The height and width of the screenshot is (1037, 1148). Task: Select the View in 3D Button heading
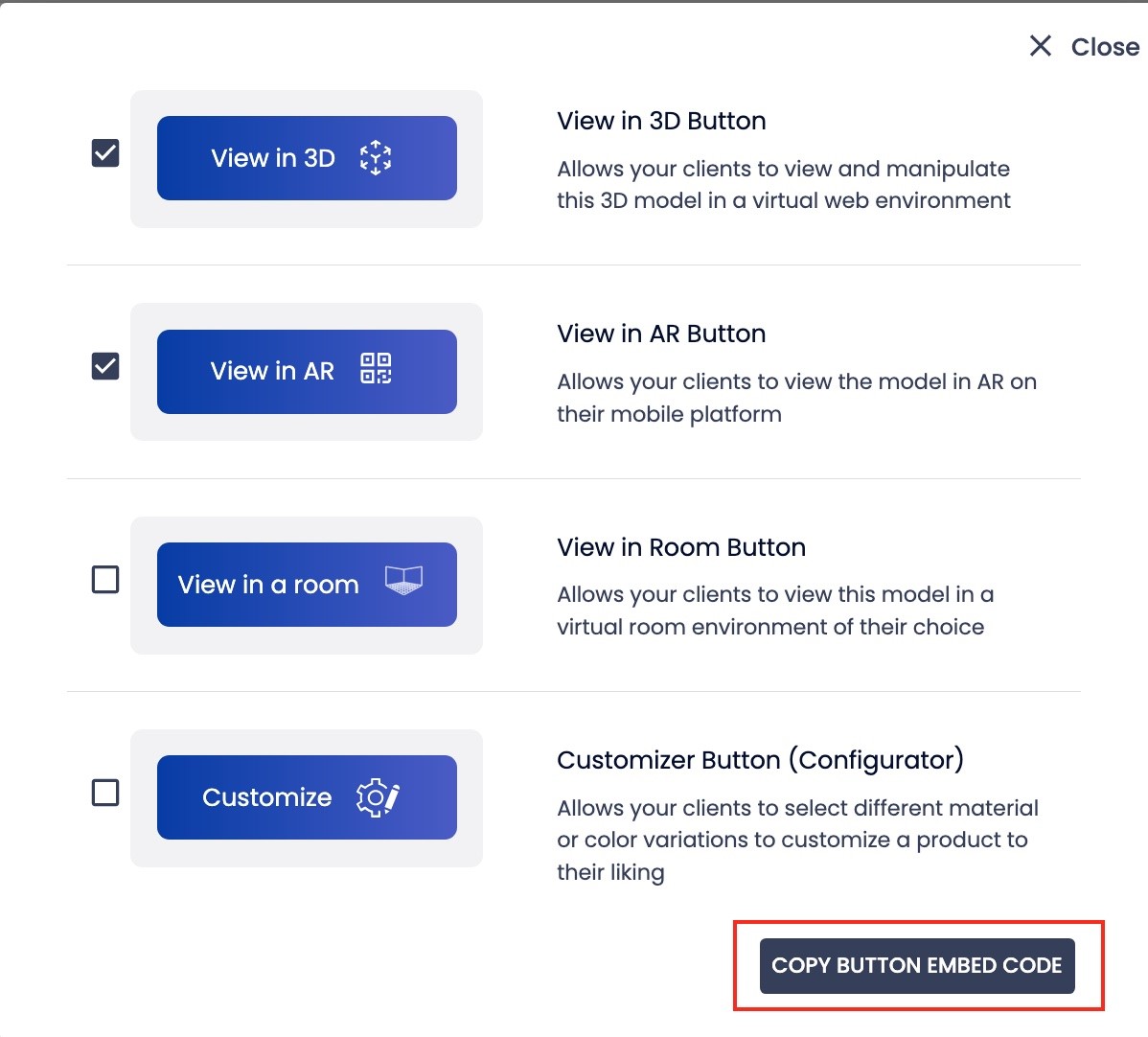click(661, 121)
